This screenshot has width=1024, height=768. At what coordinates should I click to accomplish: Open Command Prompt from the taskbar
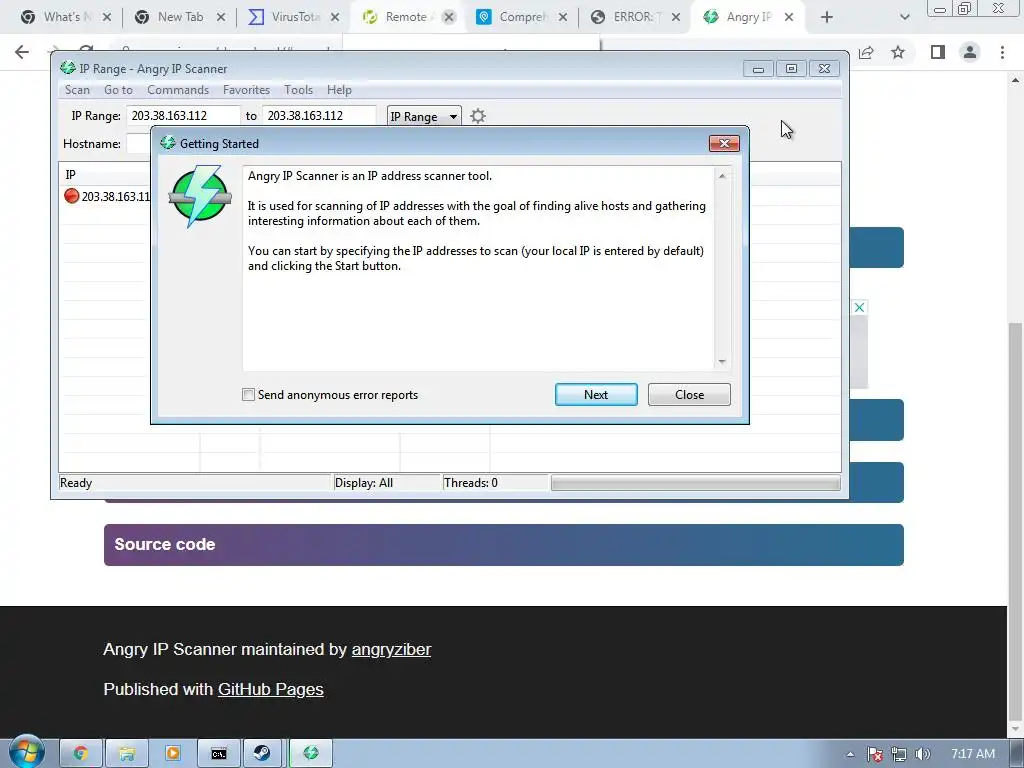pos(219,754)
